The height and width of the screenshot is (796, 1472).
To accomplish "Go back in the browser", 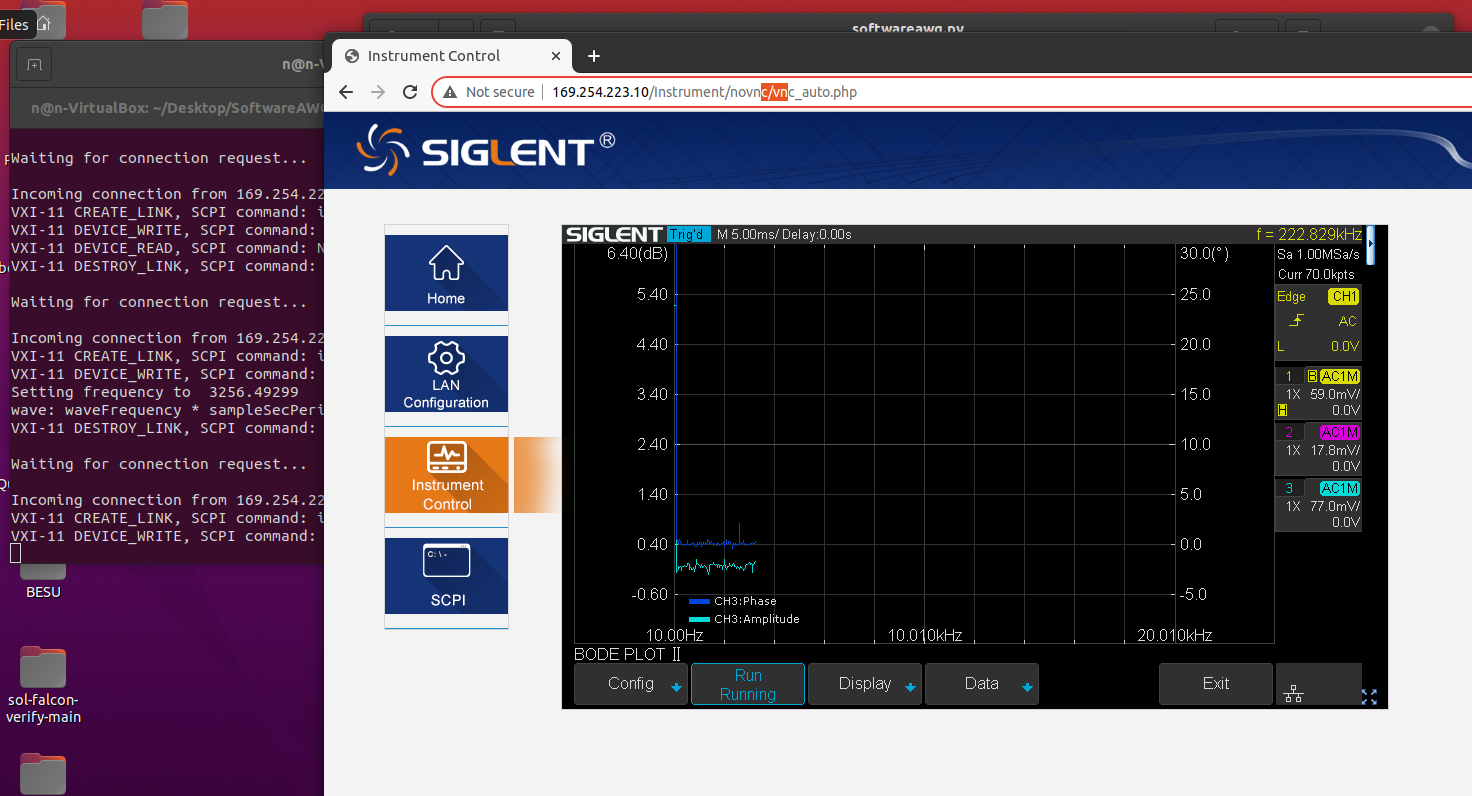I will tap(346, 92).
